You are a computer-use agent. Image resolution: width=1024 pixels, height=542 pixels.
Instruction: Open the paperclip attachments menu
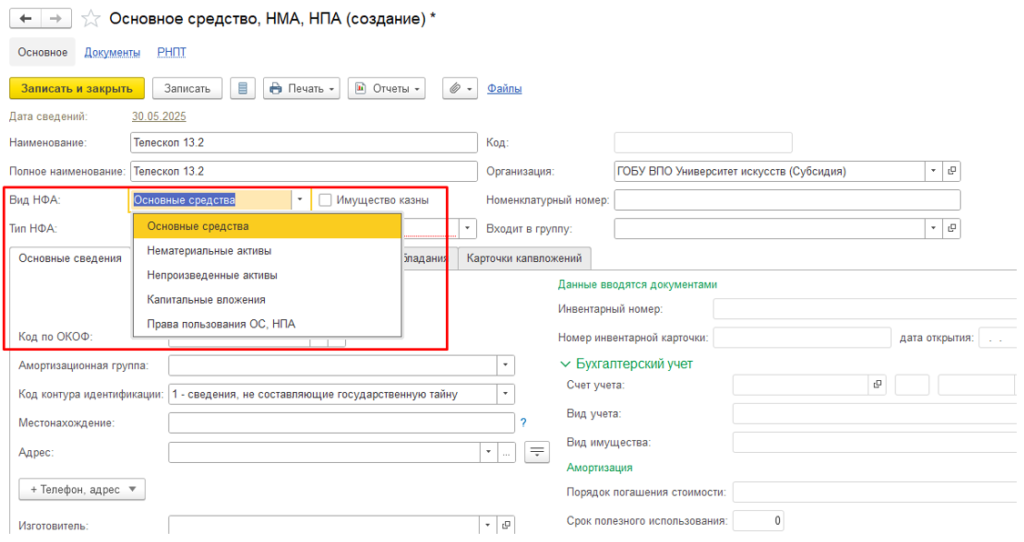460,88
